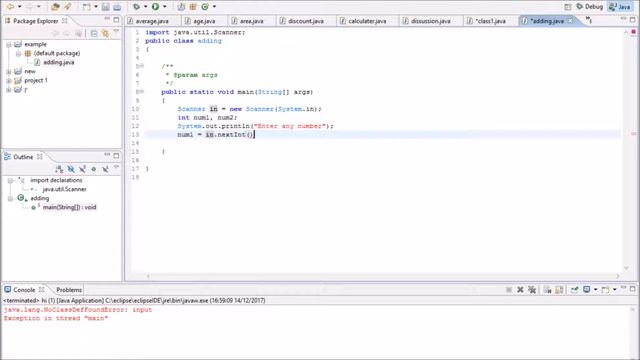Open the average.java editor tab
The image size is (640, 360).
152,21
